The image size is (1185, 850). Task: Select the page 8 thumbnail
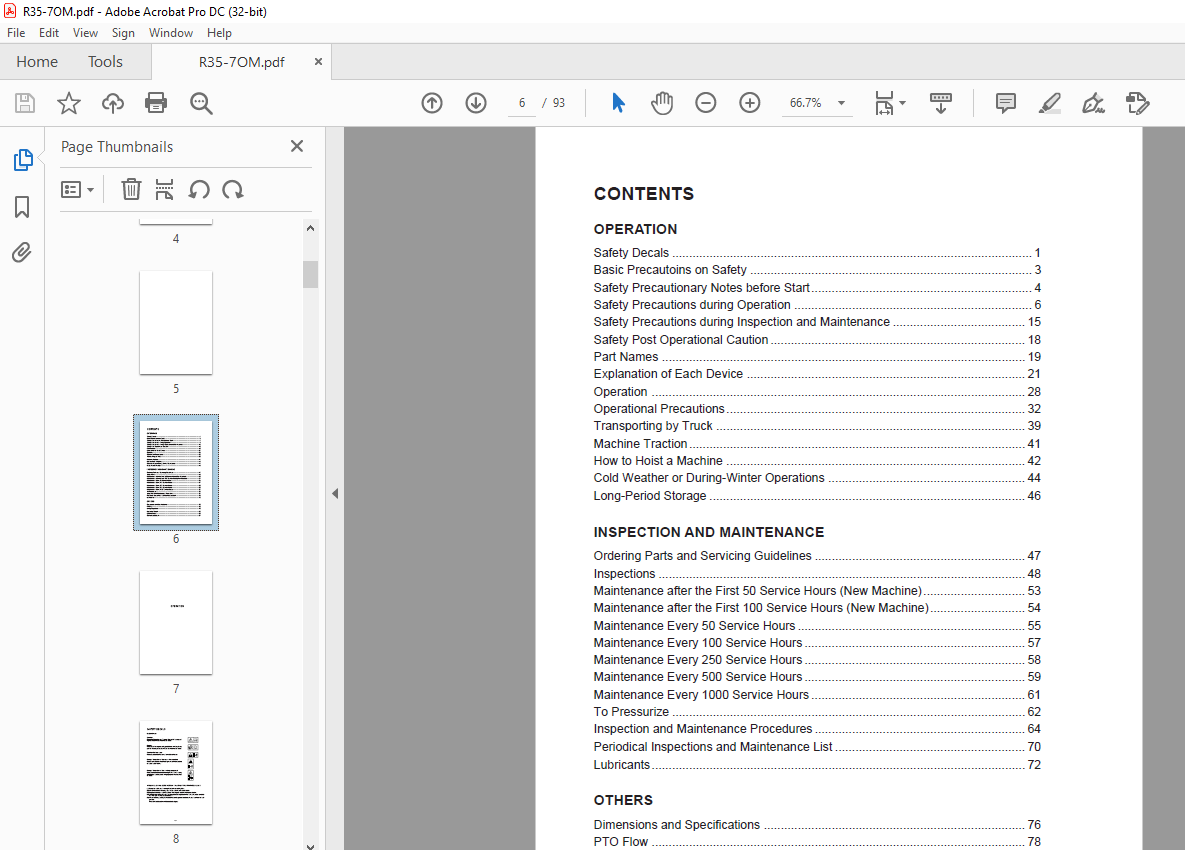(x=176, y=772)
